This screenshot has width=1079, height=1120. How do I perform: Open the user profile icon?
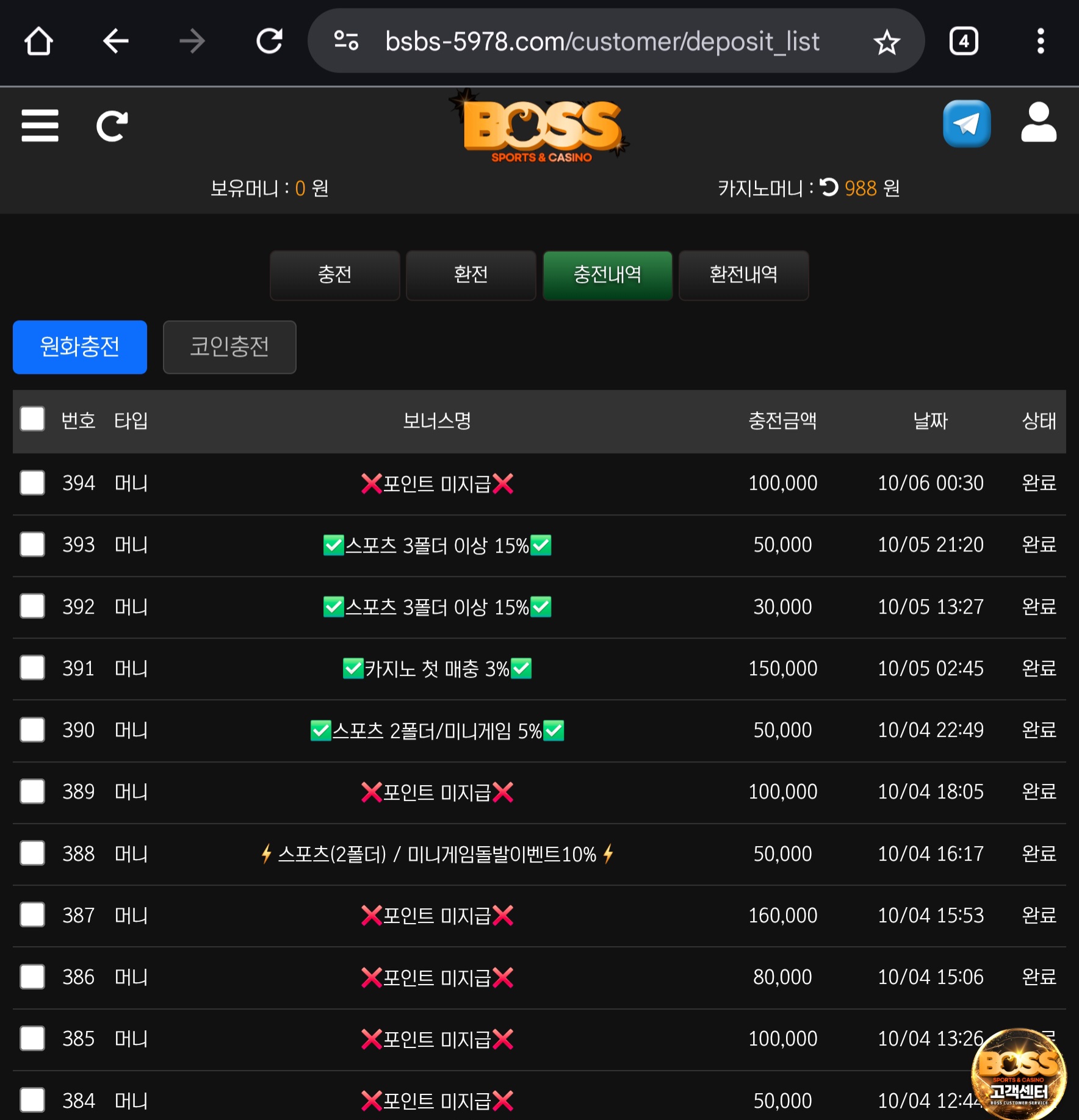[x=1038, y=123]
